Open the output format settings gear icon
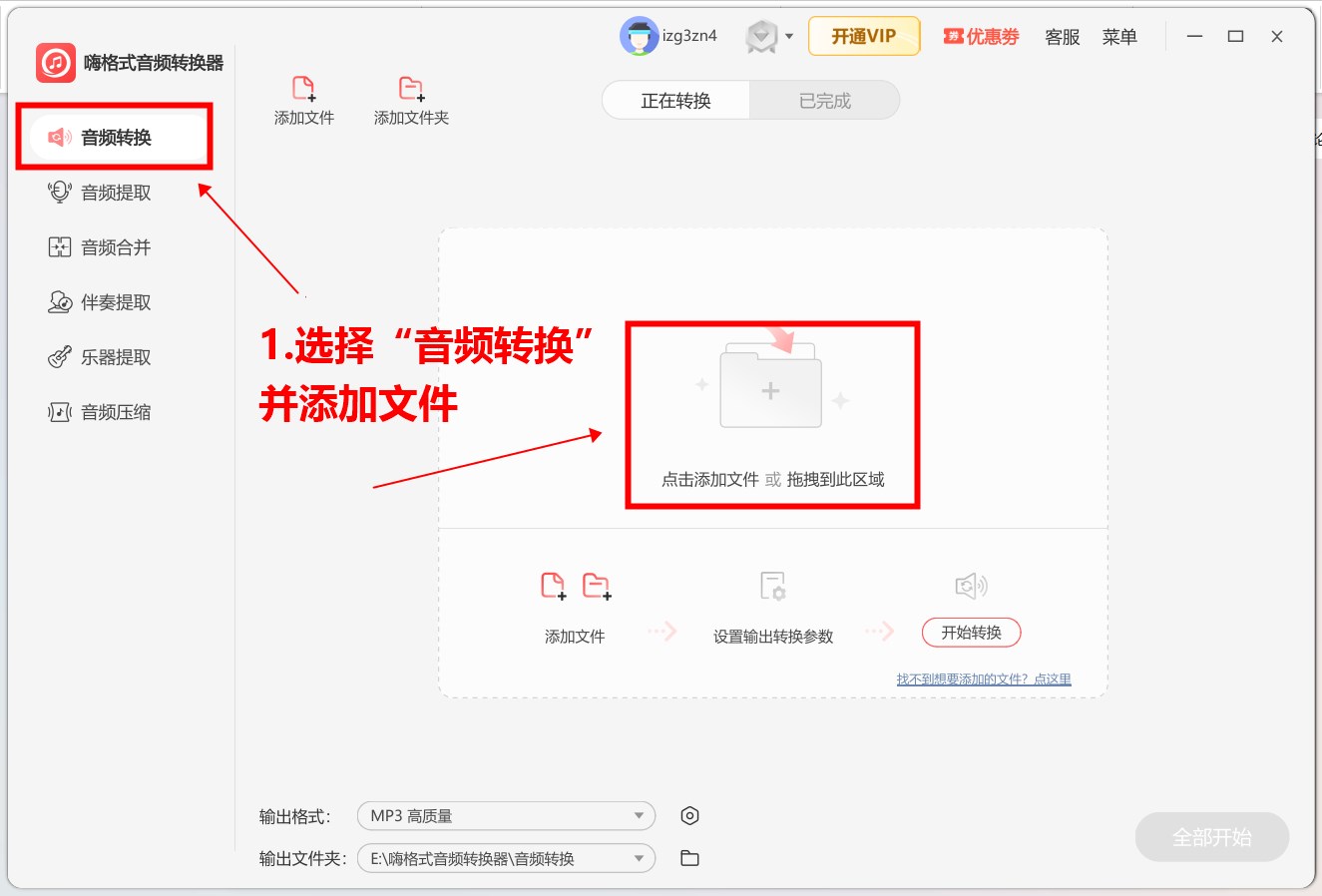This screenshot has height=896, width=1322. click(x=689, y=816)
